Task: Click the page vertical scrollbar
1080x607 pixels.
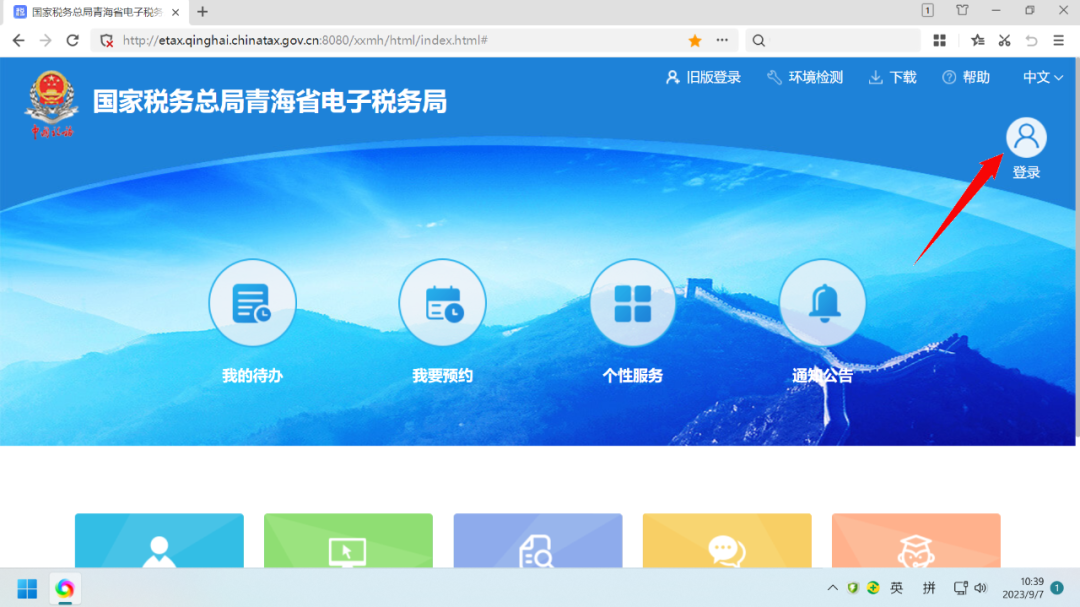Action: tap(1077, 248)
